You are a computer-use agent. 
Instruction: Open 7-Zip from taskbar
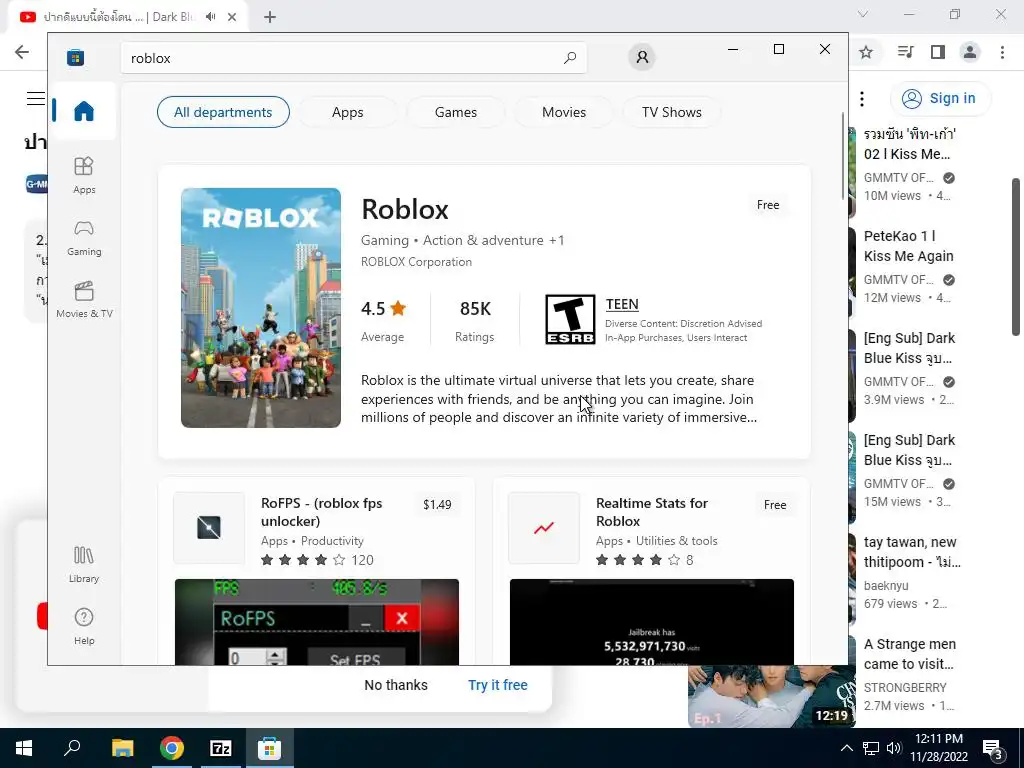pyautogui.click(x=221, y=748)
